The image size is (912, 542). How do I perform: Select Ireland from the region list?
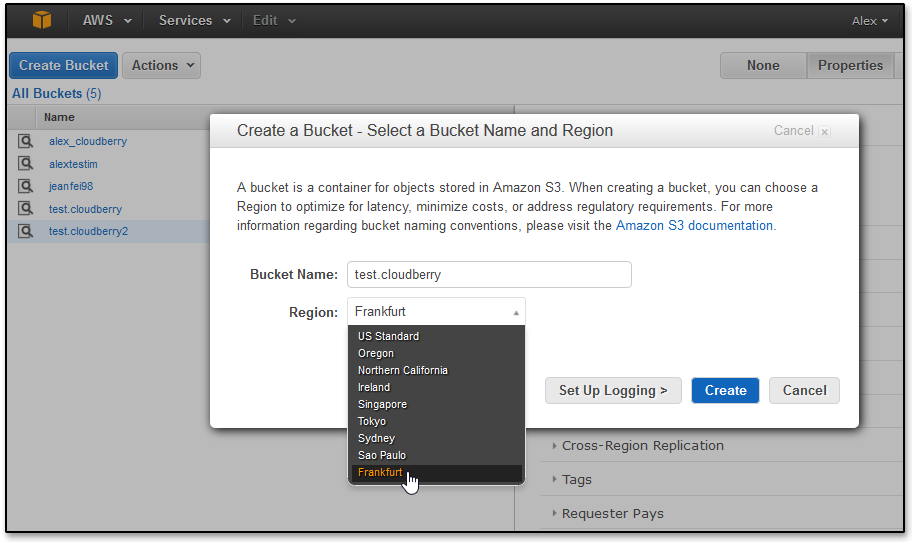[x=374, y=387]
